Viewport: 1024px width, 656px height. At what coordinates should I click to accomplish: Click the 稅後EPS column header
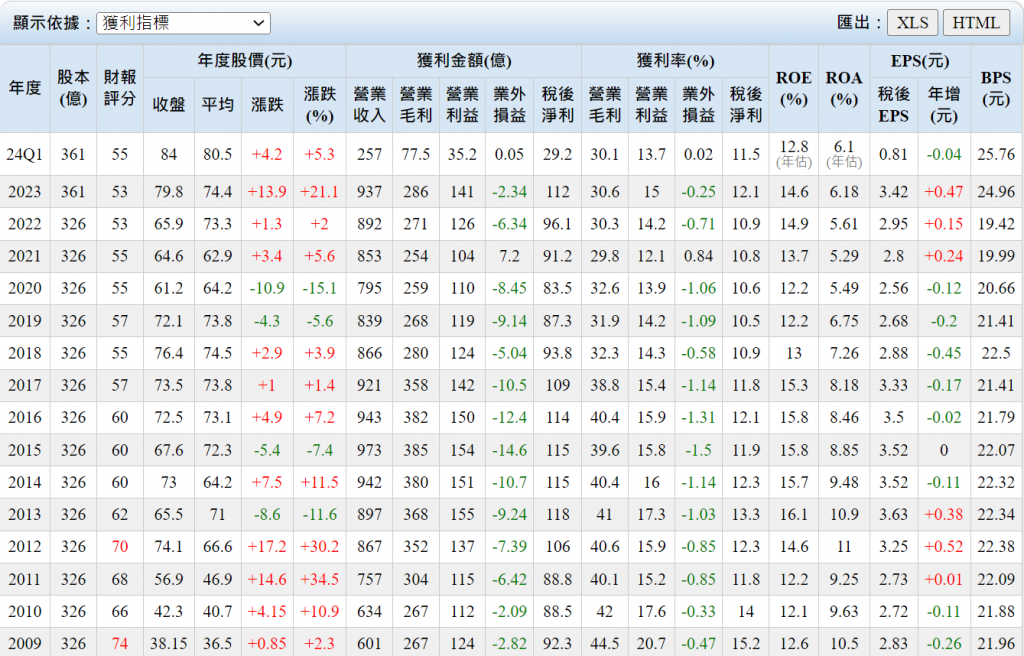894,104
